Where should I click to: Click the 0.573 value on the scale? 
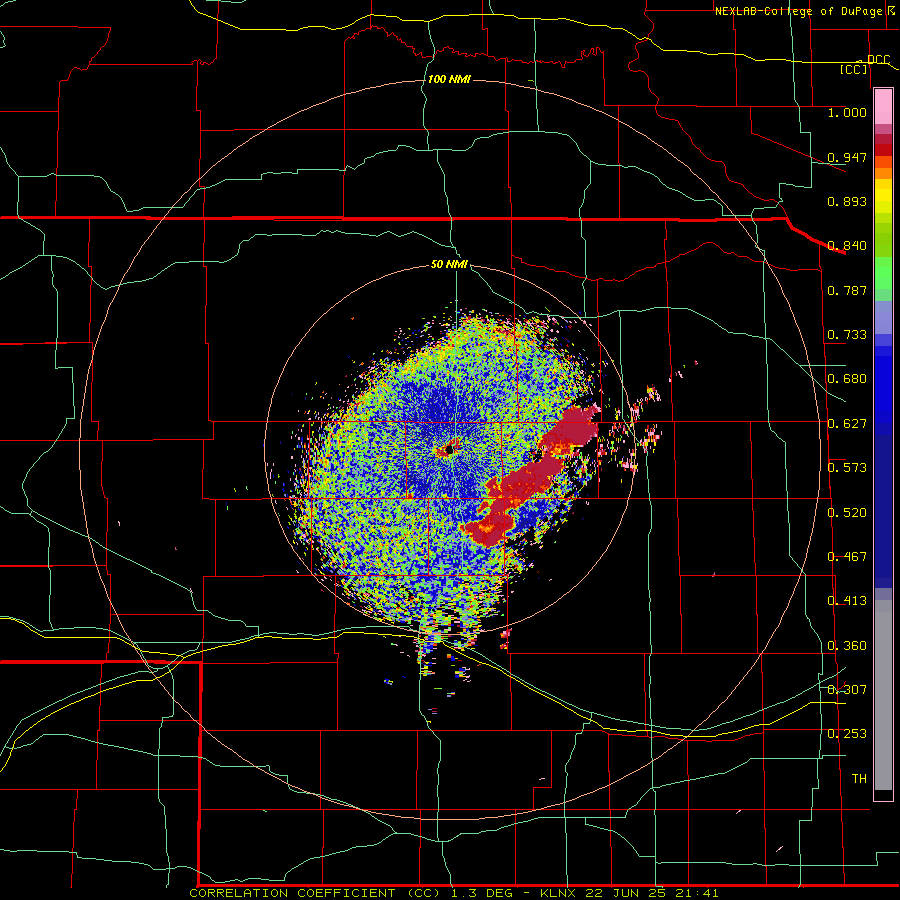point(847,468)
